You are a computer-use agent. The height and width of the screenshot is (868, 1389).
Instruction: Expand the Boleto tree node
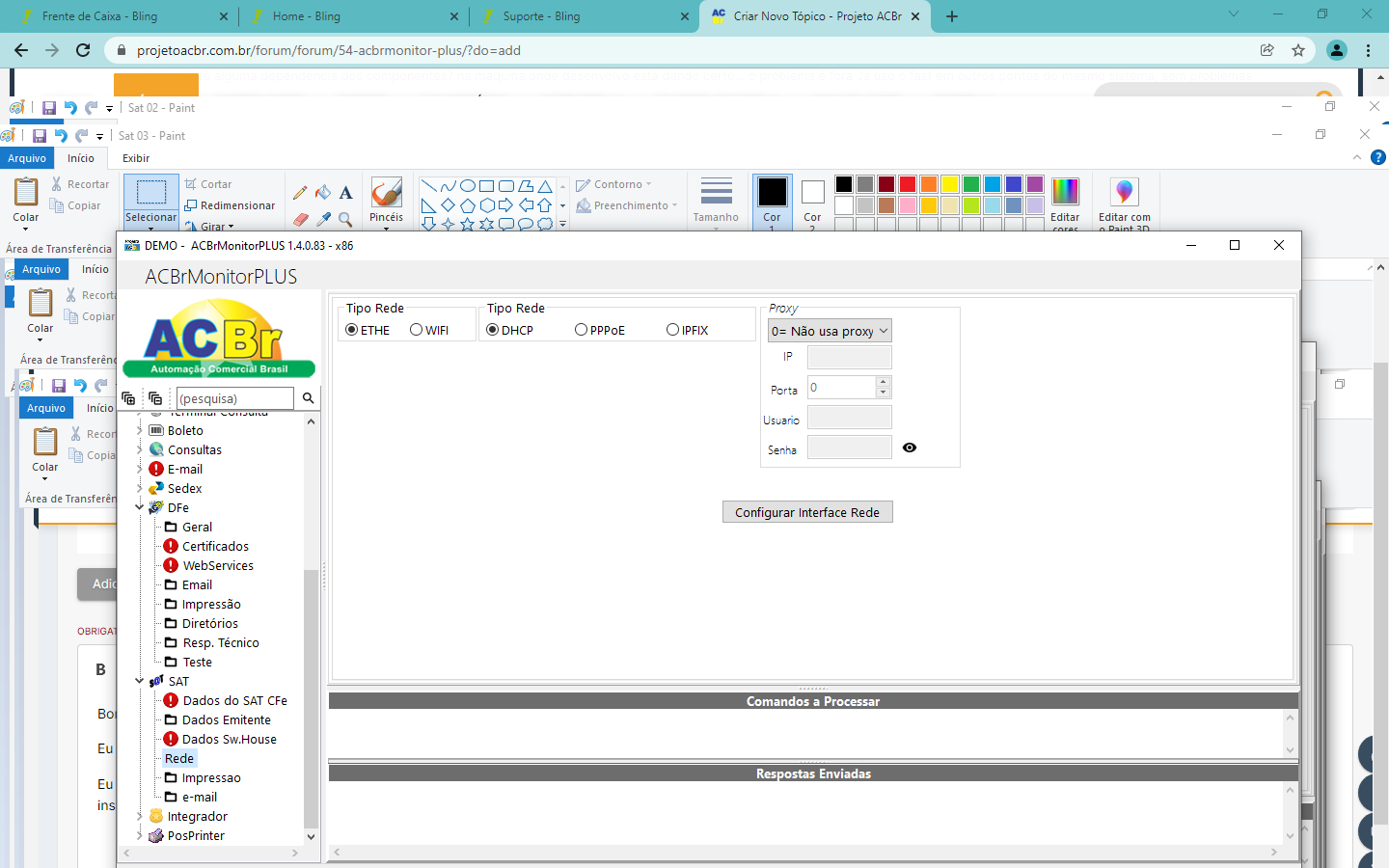pos(140,430)
